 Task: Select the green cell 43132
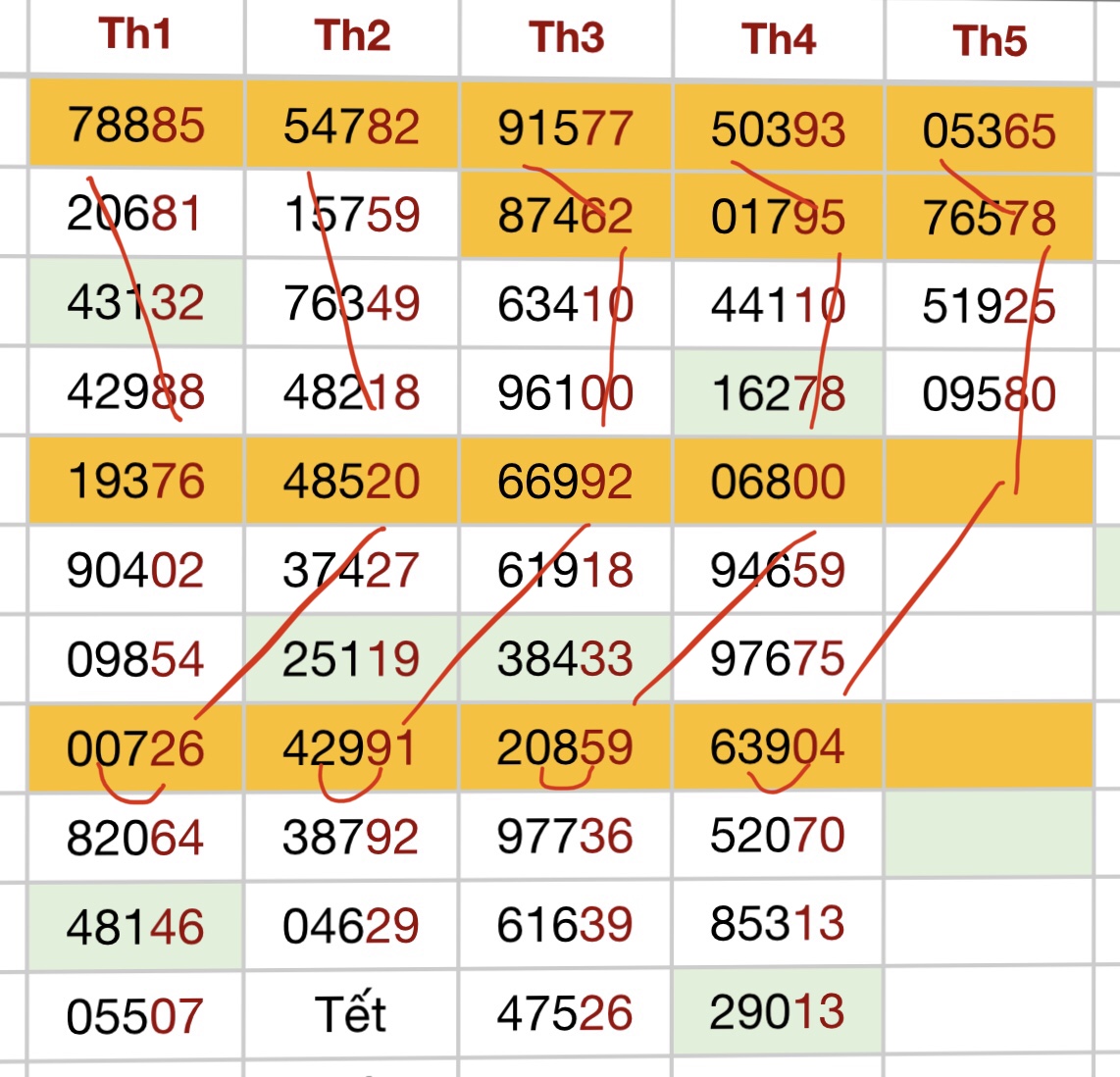(135, 302)
